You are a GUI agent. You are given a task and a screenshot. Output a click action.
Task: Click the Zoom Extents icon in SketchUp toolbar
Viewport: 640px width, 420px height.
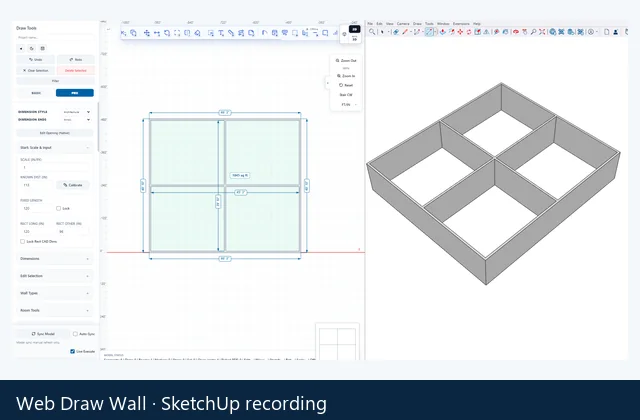click(x=542, y=32)
